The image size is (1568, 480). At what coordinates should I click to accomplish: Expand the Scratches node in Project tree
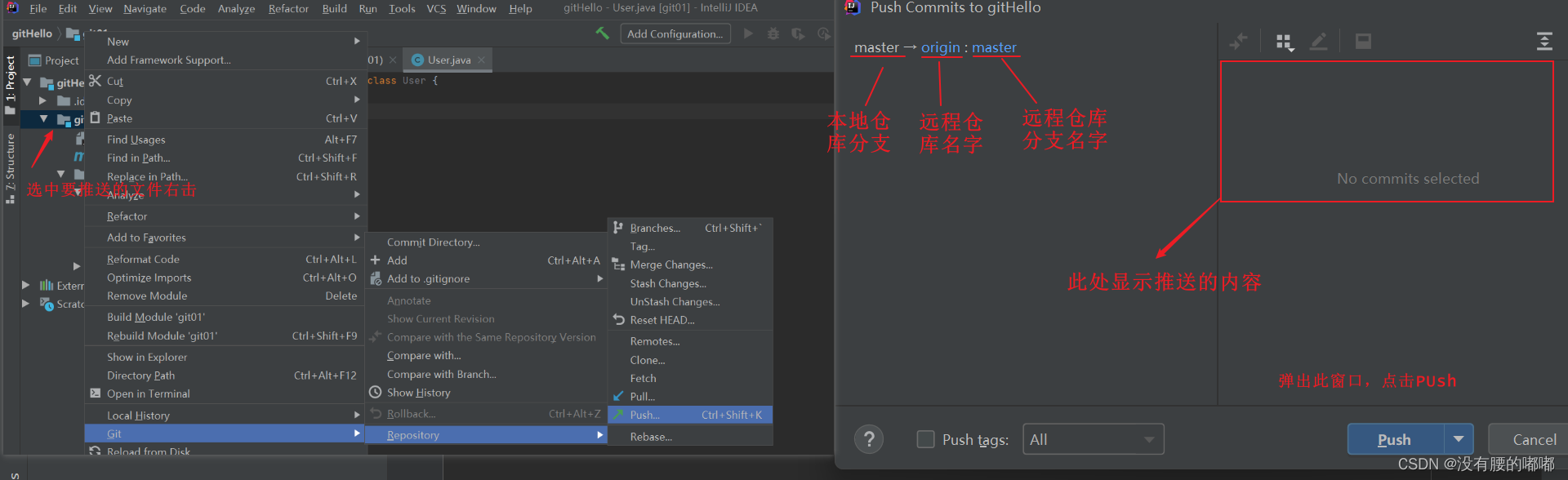coord(25,304)
